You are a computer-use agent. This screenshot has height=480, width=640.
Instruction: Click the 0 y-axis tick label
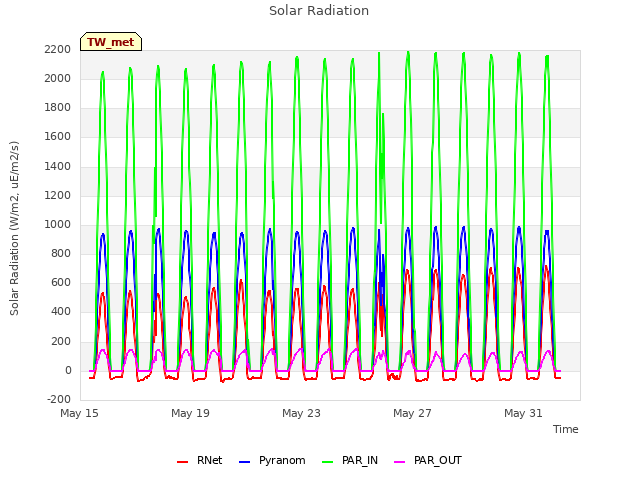point(68,371)
